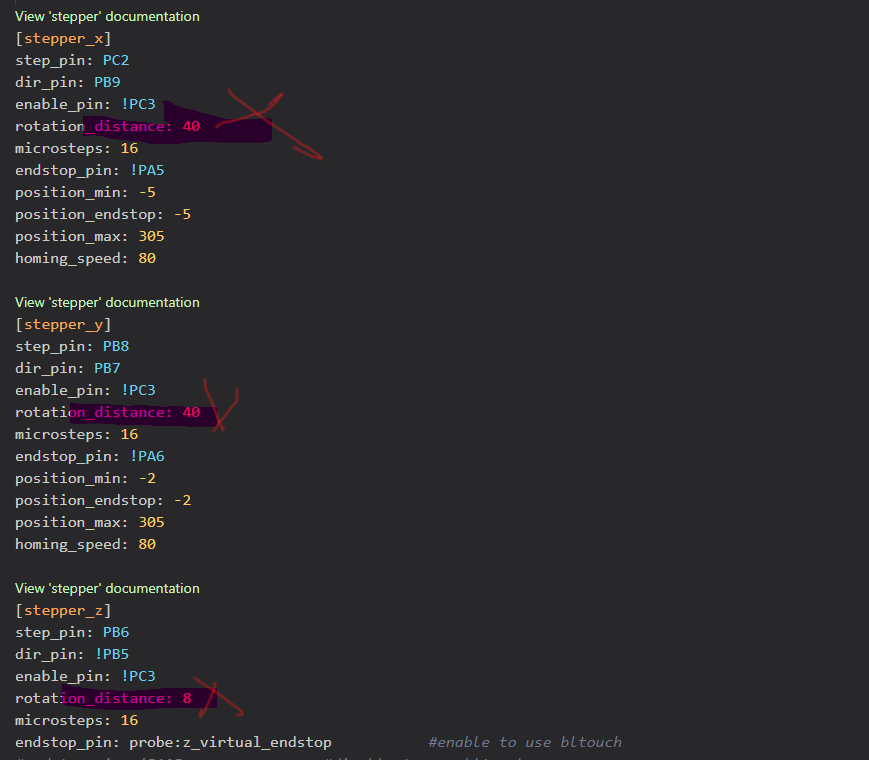Image resolution: width=869 pixels, height=760 pixels.
Task: Click stepper_x rotation_distance value 40
Action: [x=191, y=126]
